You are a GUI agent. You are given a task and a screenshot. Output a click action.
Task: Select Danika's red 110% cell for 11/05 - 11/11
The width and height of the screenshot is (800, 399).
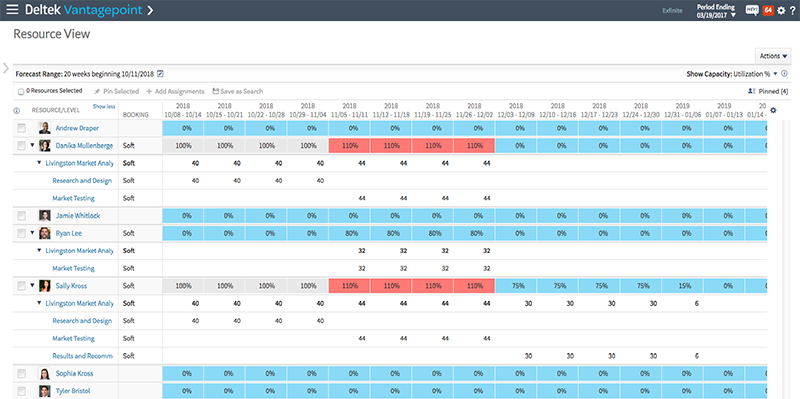click(x=349, y=145)
